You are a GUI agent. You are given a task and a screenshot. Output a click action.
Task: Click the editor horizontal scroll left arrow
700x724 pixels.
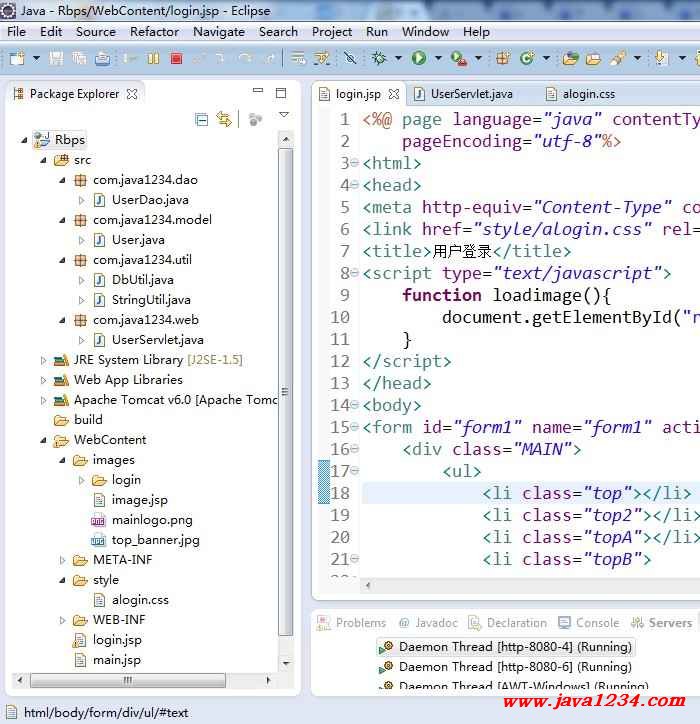(368, 586)
